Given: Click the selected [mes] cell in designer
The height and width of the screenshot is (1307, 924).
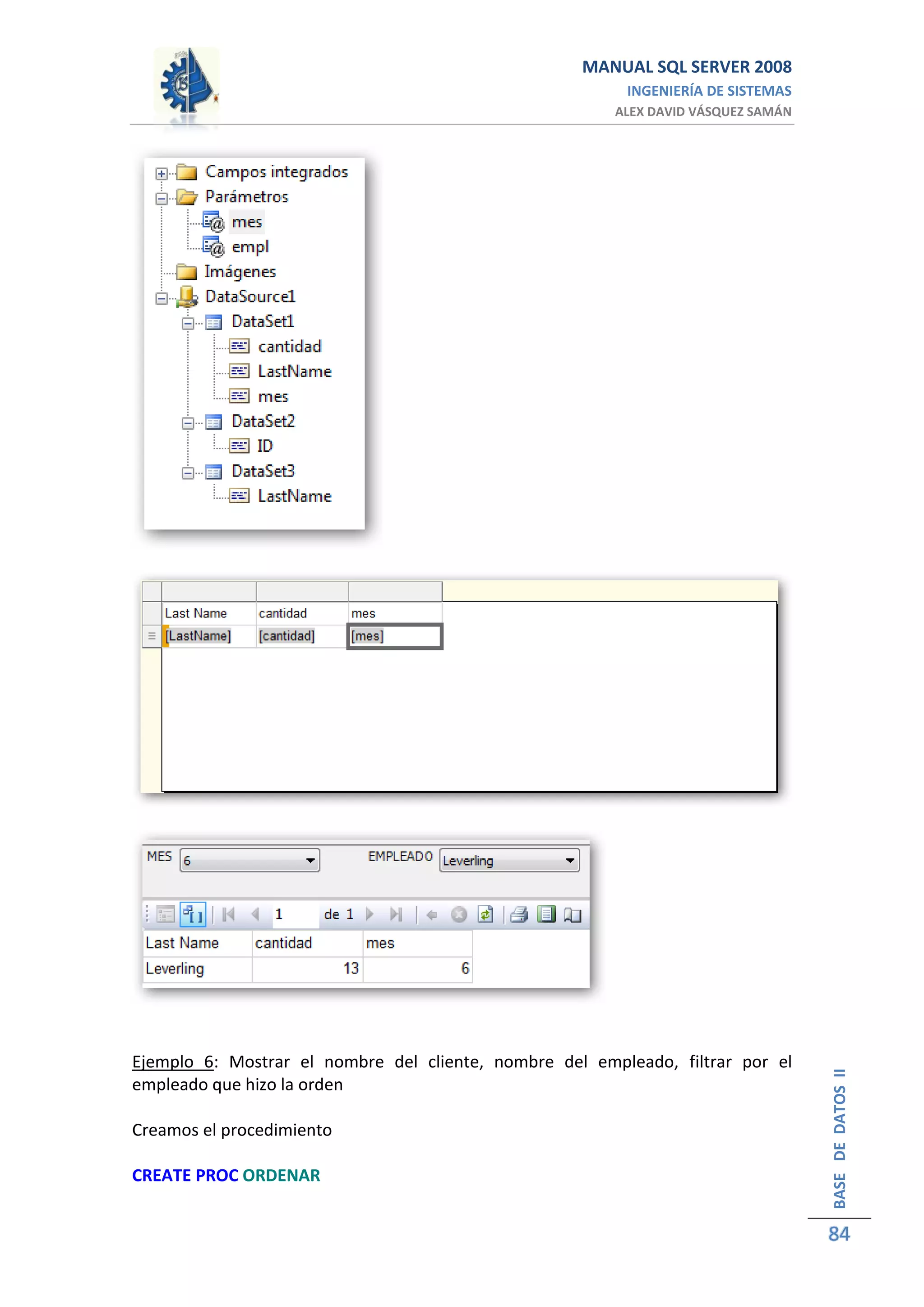Looking at the screenshot, I should pyautogui.click(x=395, y=636).
